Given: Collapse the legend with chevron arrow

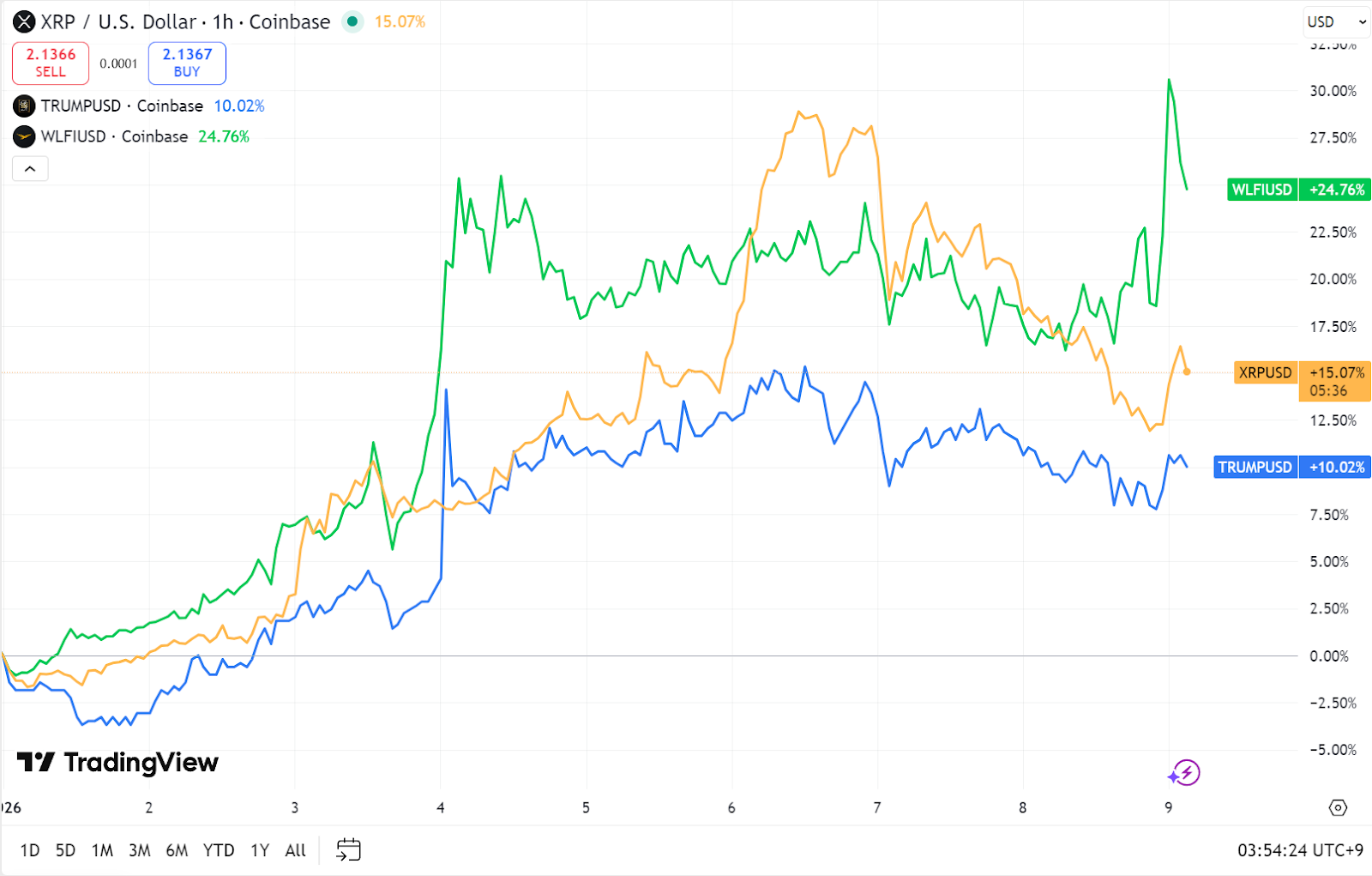Looking at the screenshot, I should click(x=30, y=169).
